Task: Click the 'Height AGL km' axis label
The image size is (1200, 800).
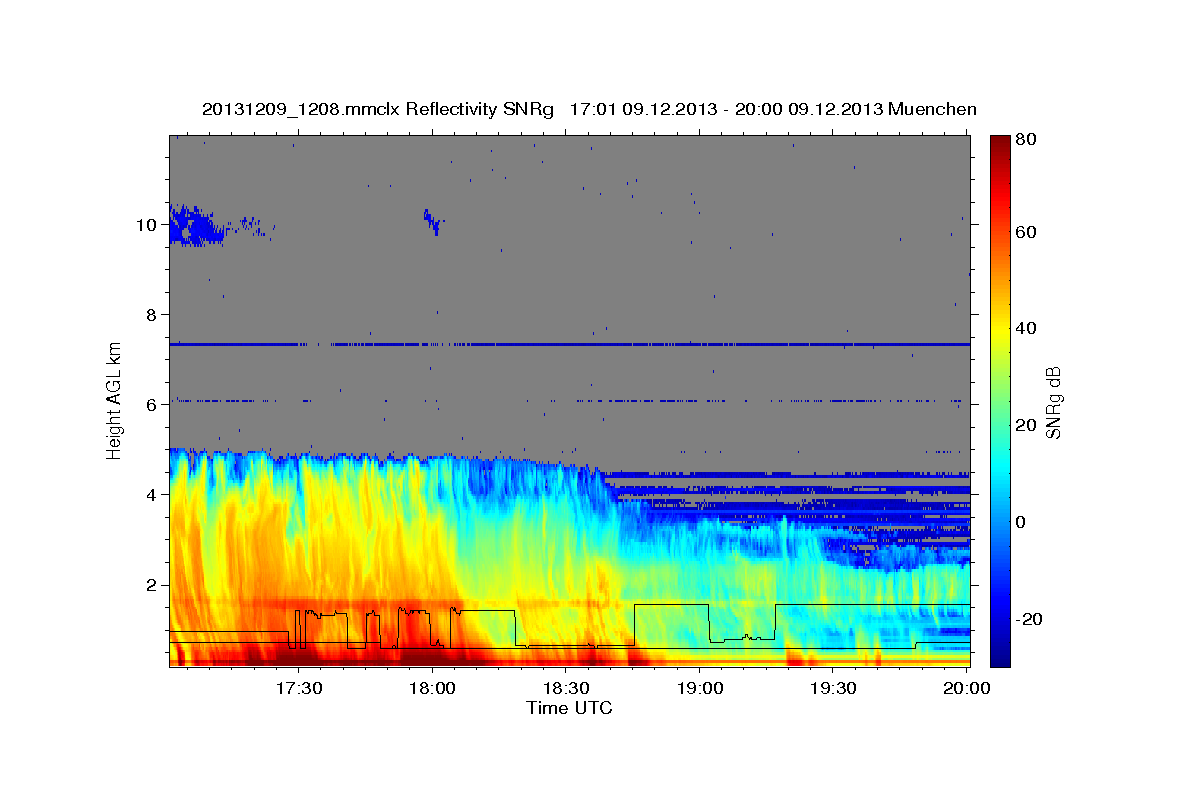Action: (x=115, y=400)
